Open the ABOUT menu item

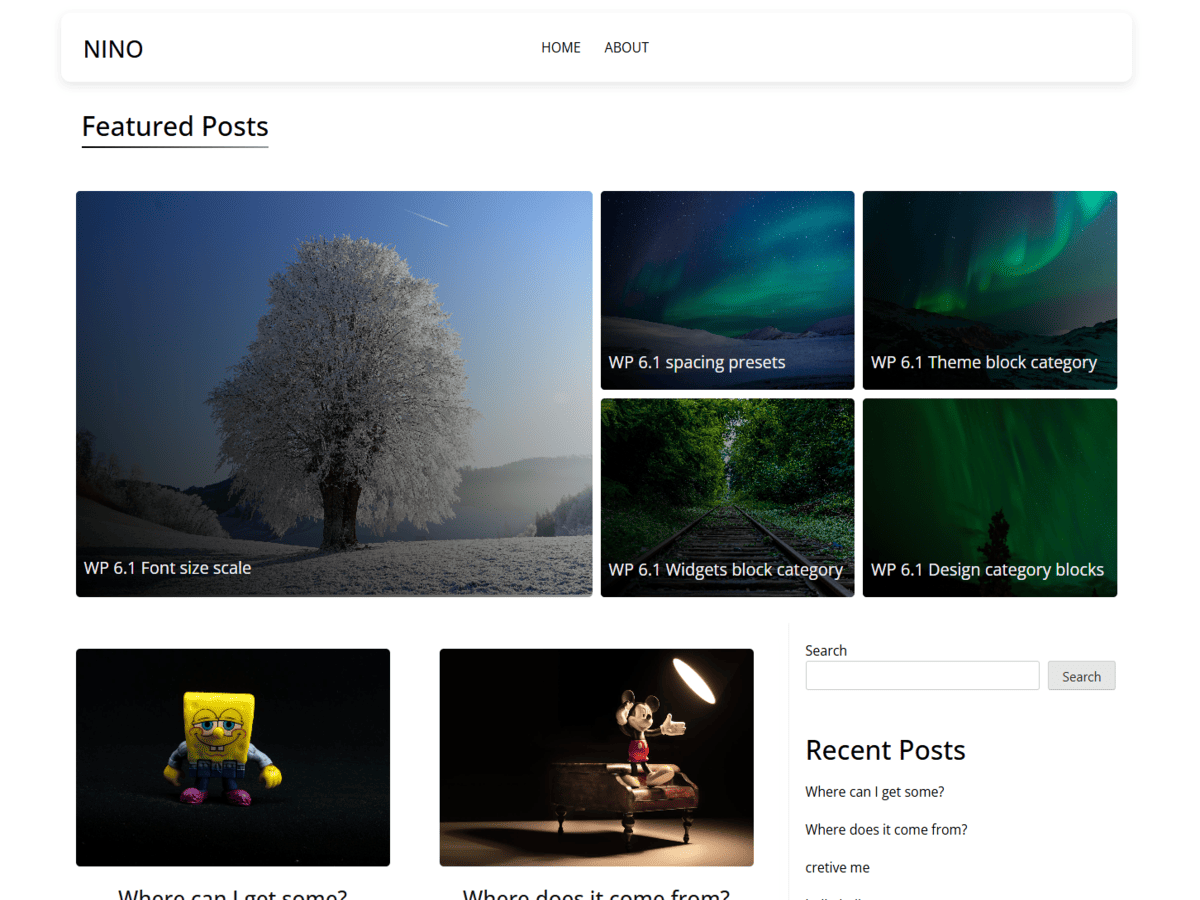pyautogui.click(x=626, y=47)
